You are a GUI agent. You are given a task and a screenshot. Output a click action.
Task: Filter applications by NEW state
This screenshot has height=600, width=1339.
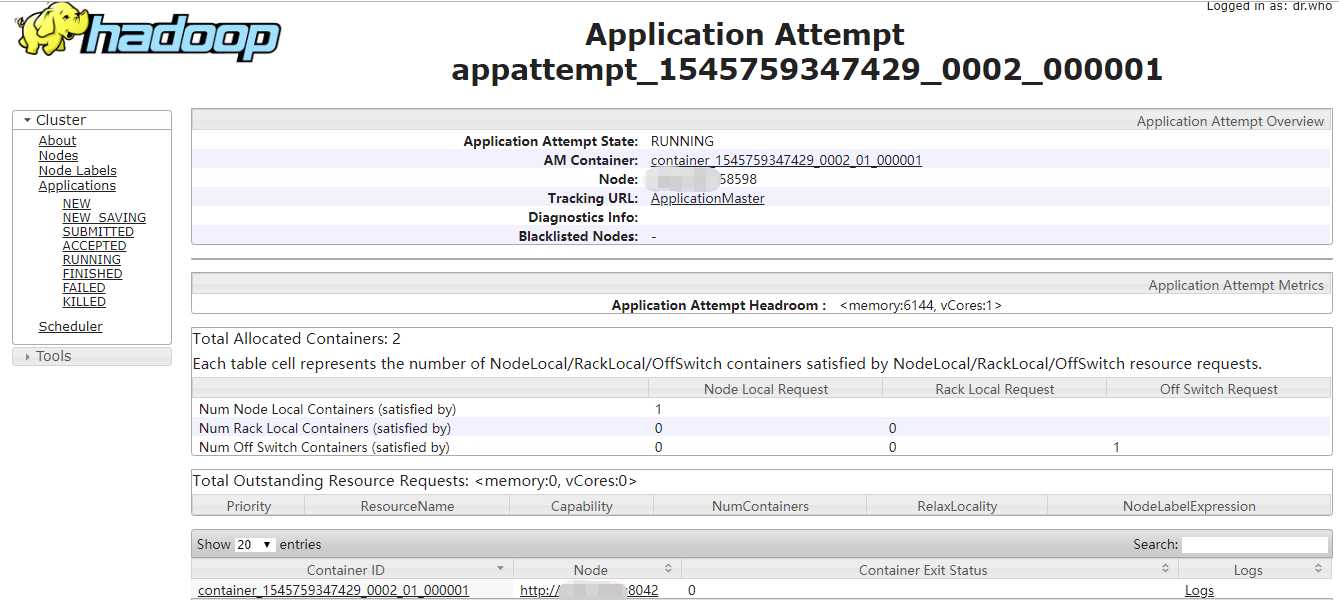pos(76,204)
